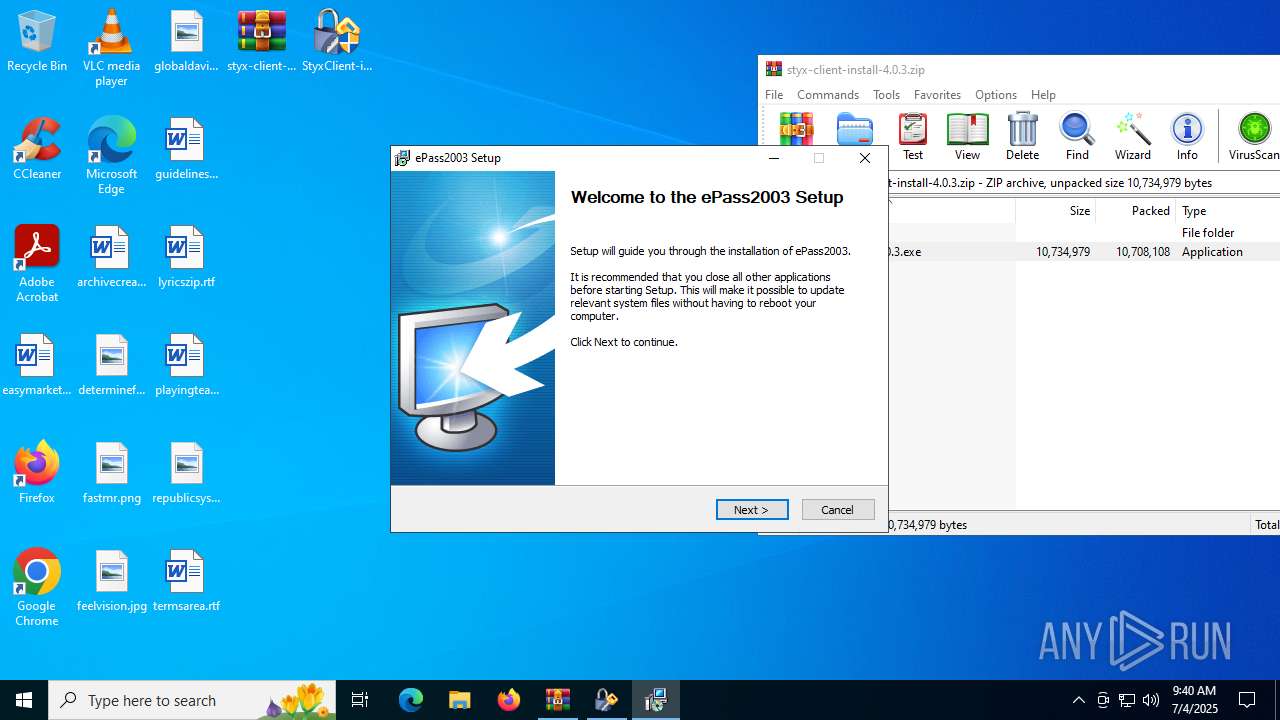Viewport: 1280px width, 720px height.
Task: Select republicsys... image file on desktop
Action: [x=186, y=474]
